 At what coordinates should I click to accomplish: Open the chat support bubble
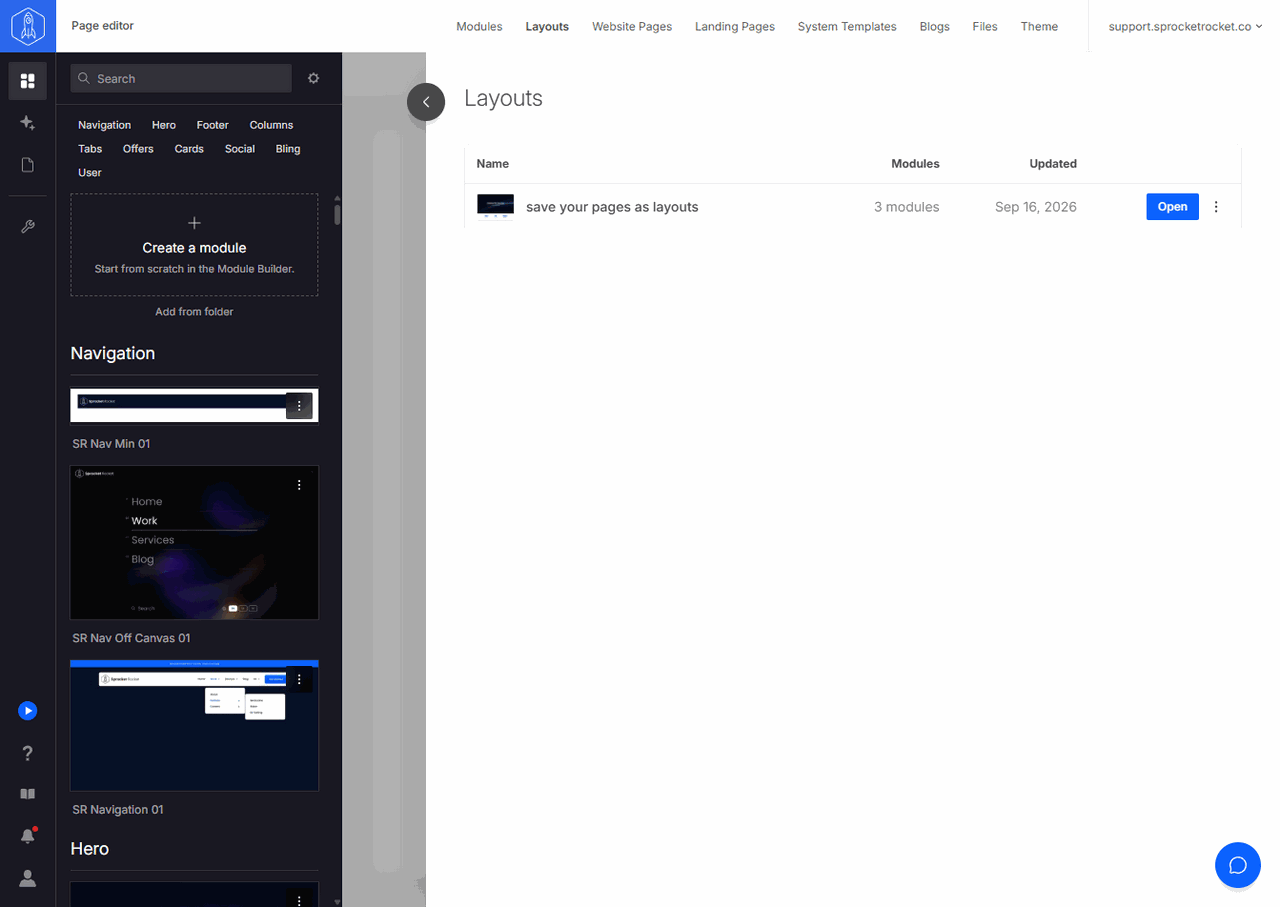(x=1238, y=865)
